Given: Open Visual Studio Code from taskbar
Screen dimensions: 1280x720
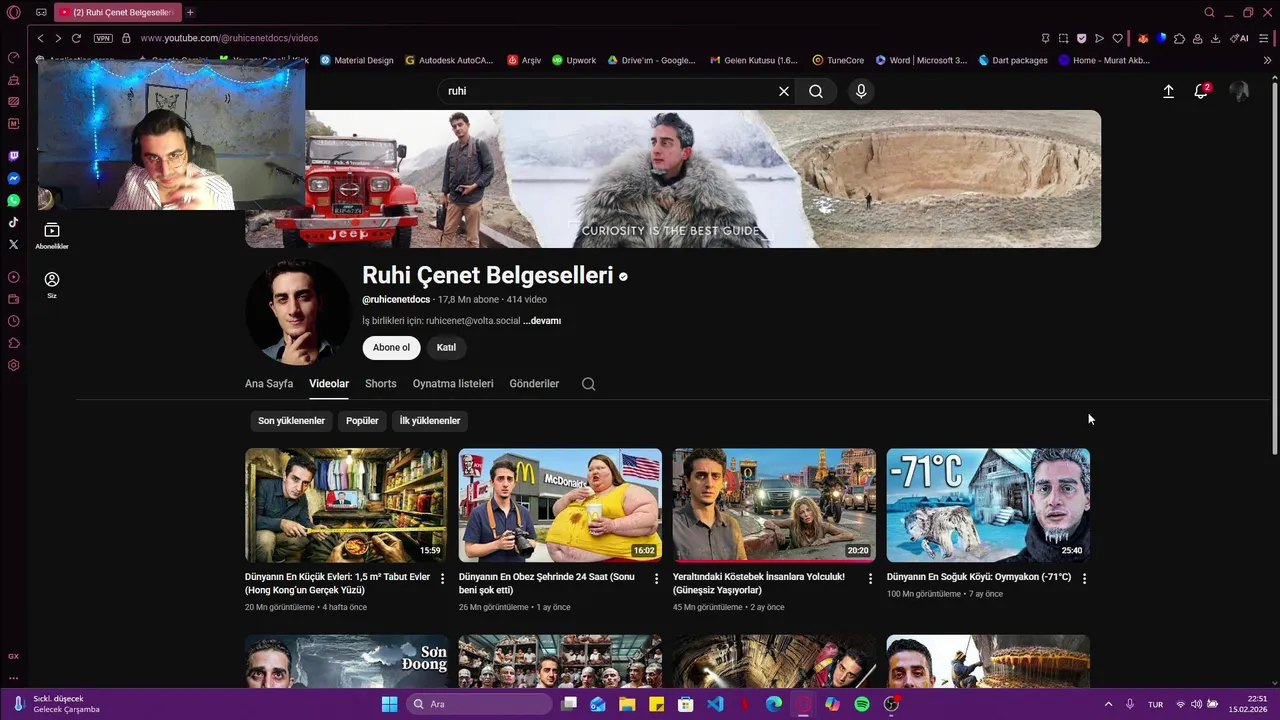Looking at the screenshot, I should pos(715,704).
